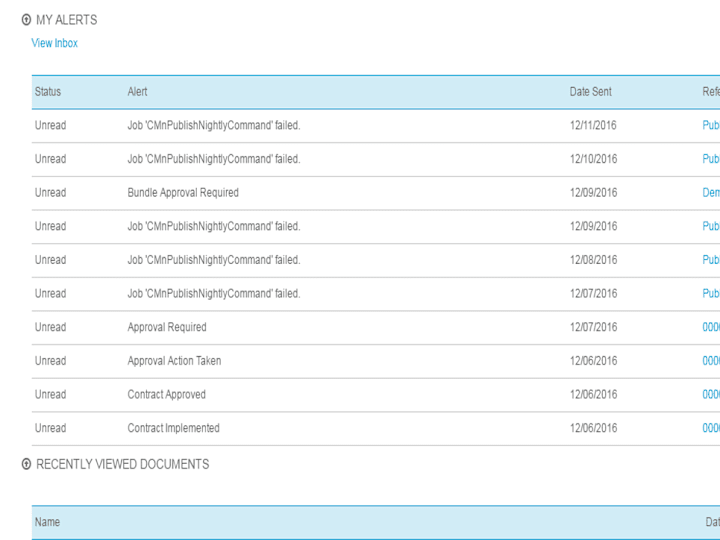720x540 pixels.
Task: Click the Name column header in documents table
Action: pyautogui.click(x=47, y=522)
